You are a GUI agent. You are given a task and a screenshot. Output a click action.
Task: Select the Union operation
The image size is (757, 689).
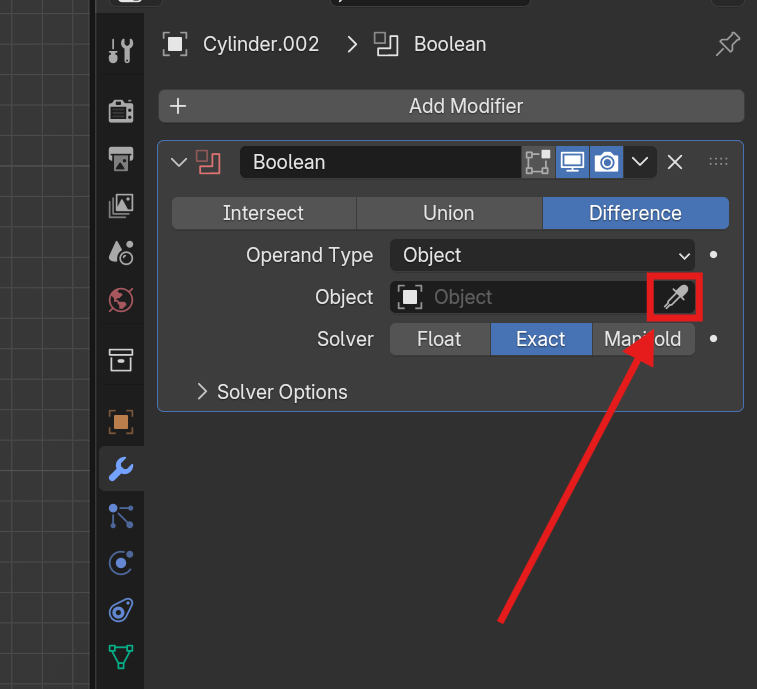coord(449,213)
